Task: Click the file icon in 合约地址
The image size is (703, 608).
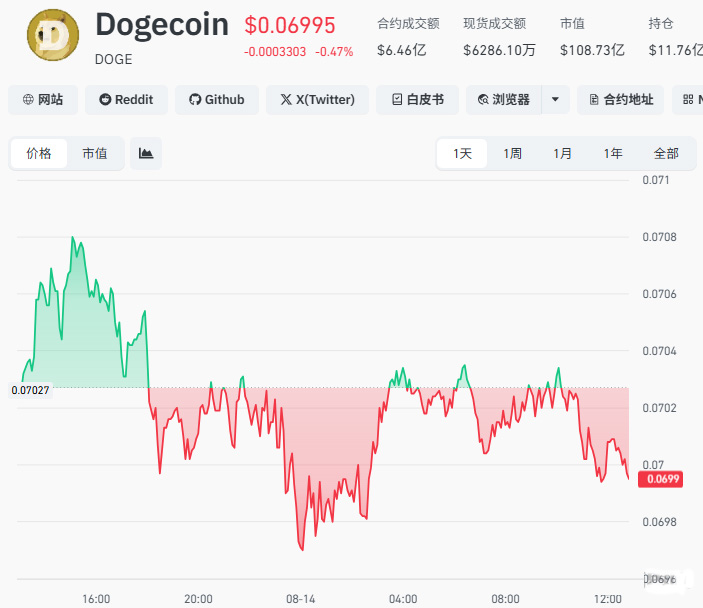Action: point(594,100)
